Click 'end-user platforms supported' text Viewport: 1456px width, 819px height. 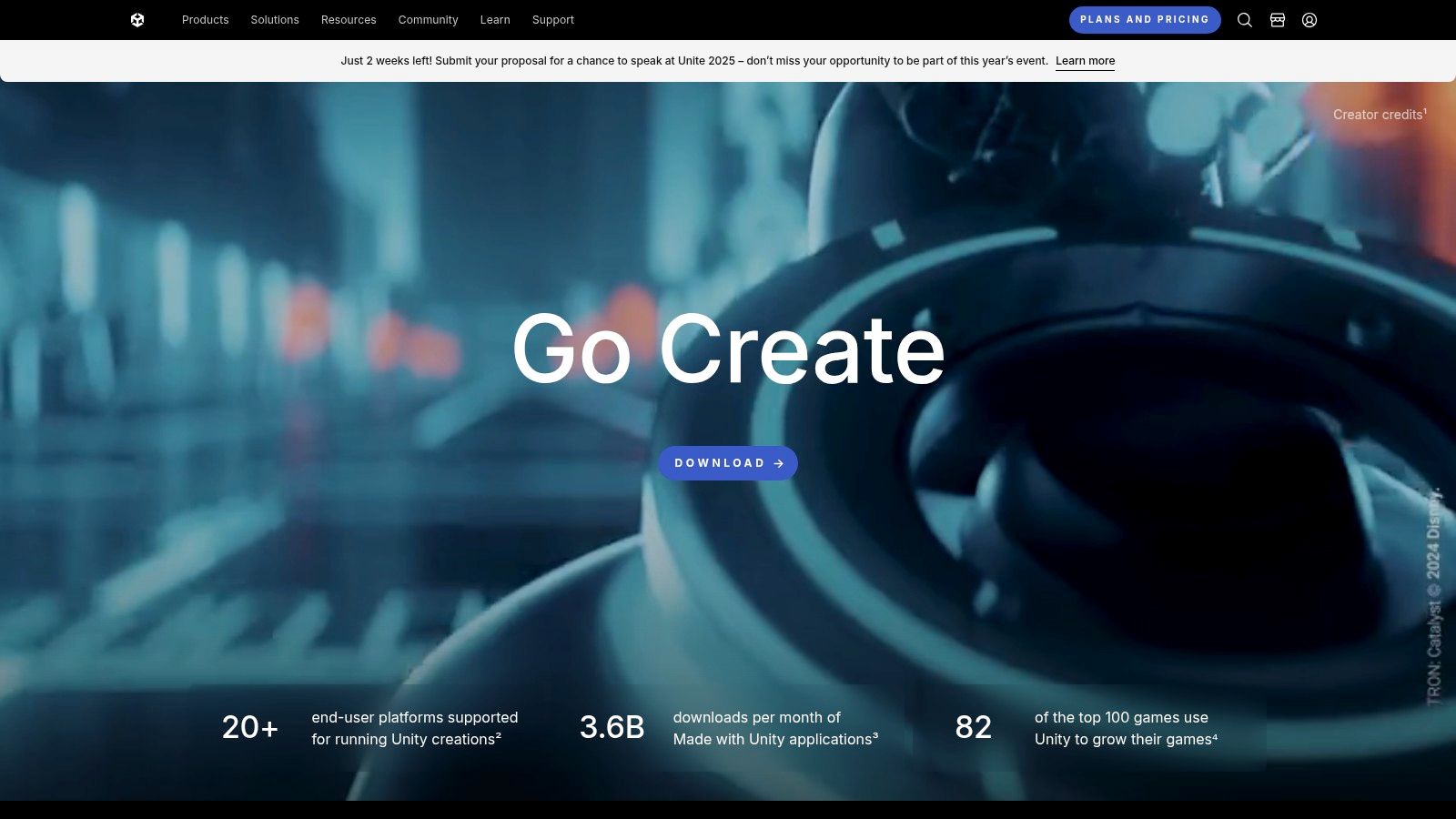coord(415,717)
